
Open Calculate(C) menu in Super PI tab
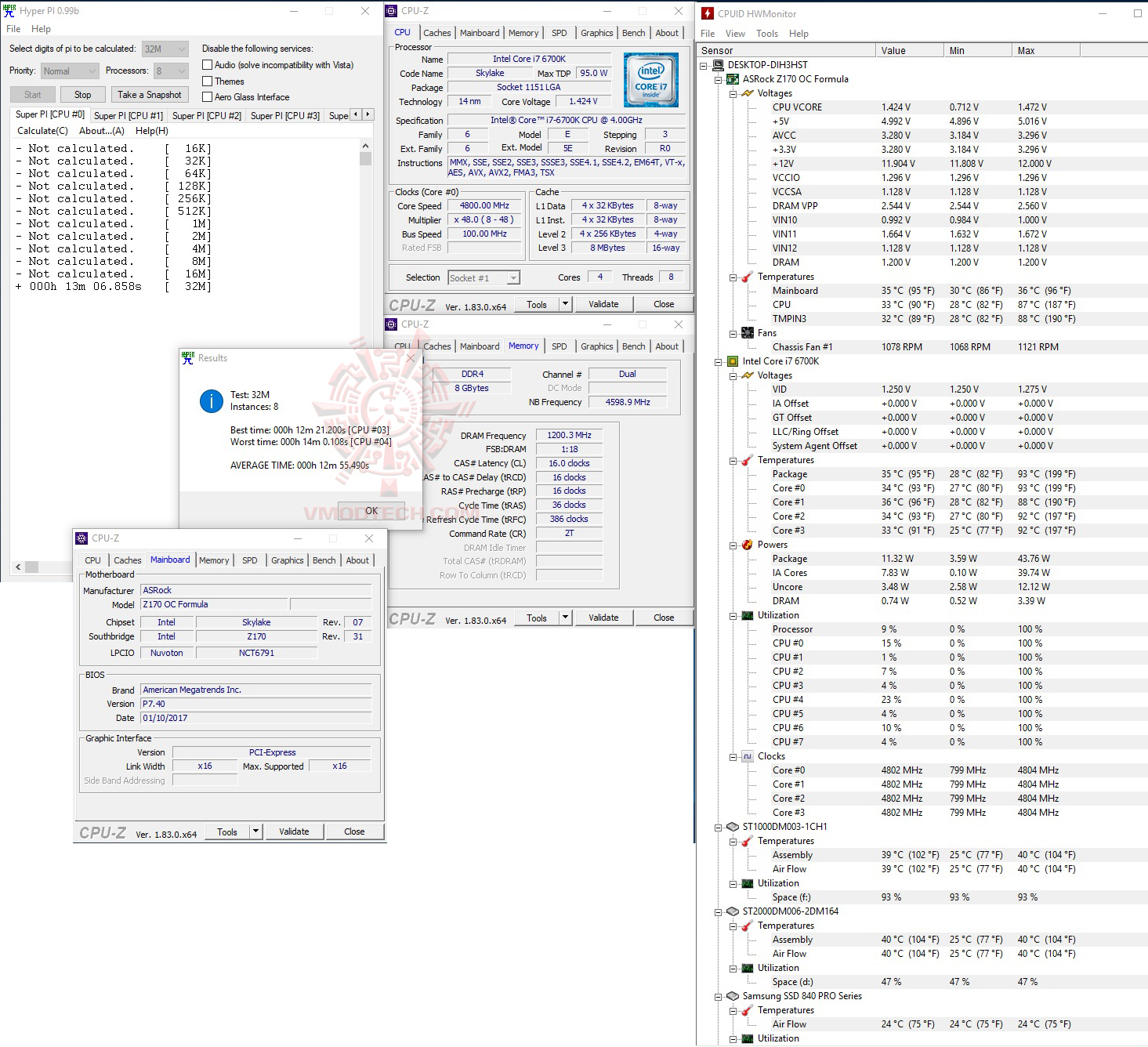[x=42, y=131]
